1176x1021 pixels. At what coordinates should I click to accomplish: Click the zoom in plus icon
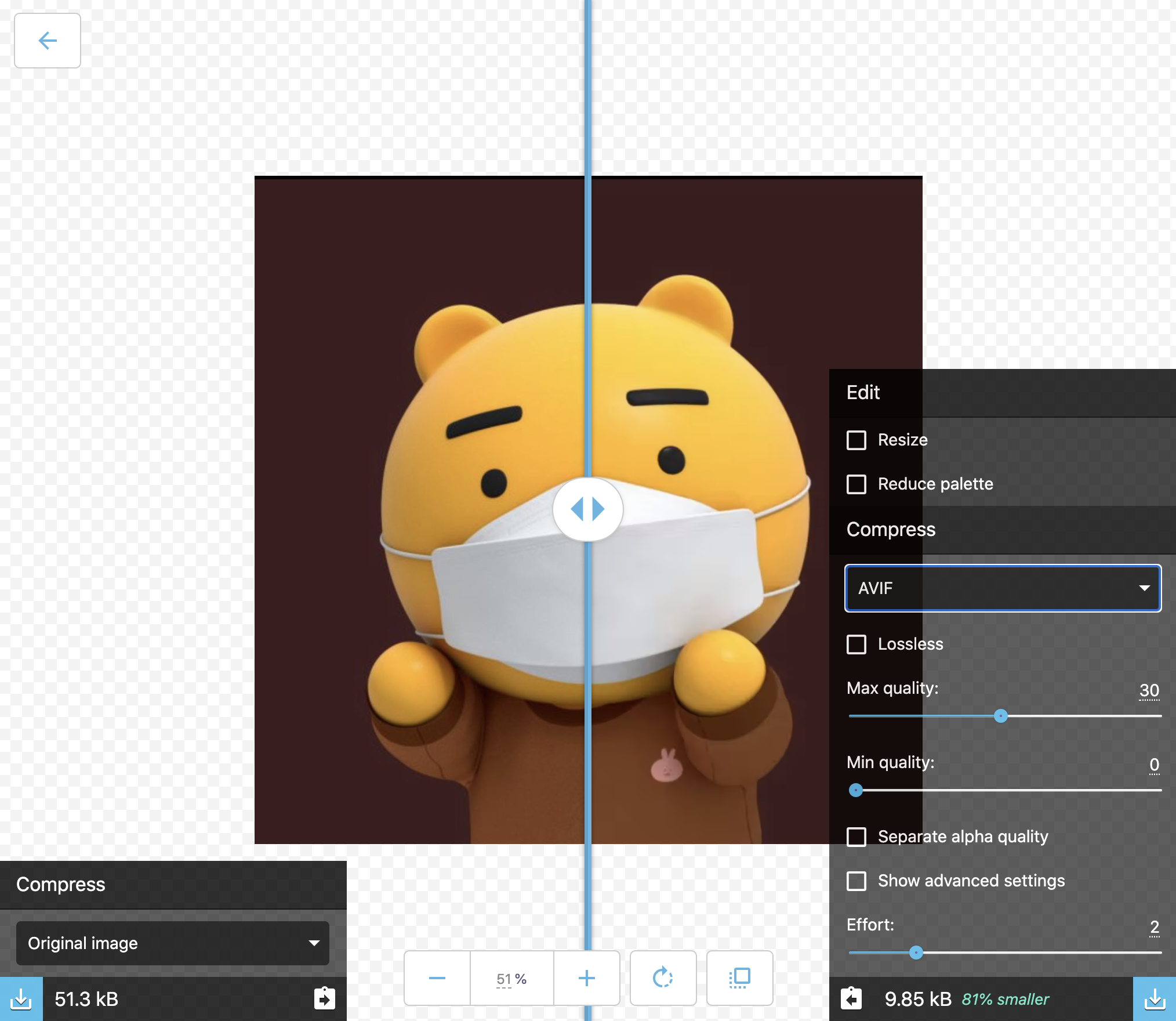coord(587,978)
